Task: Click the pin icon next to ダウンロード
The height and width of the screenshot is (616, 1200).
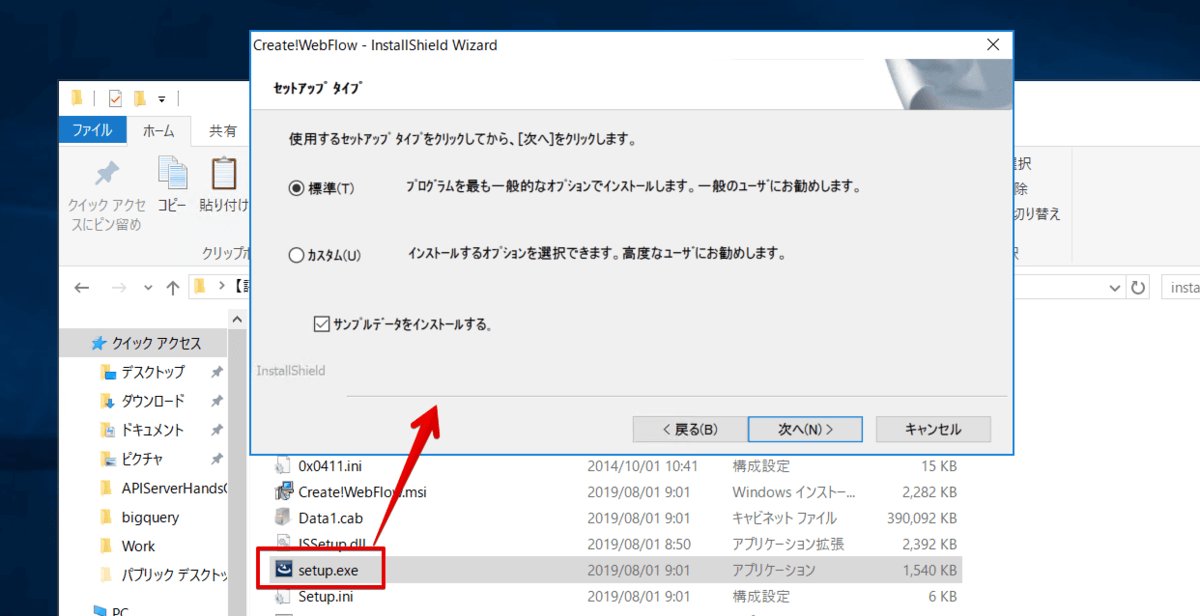Action: pyautogui.click(x=216, y=401)
